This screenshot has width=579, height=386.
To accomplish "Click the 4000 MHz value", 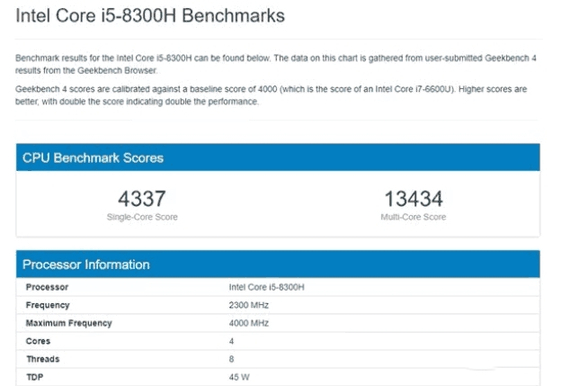I will click(249, 323).
